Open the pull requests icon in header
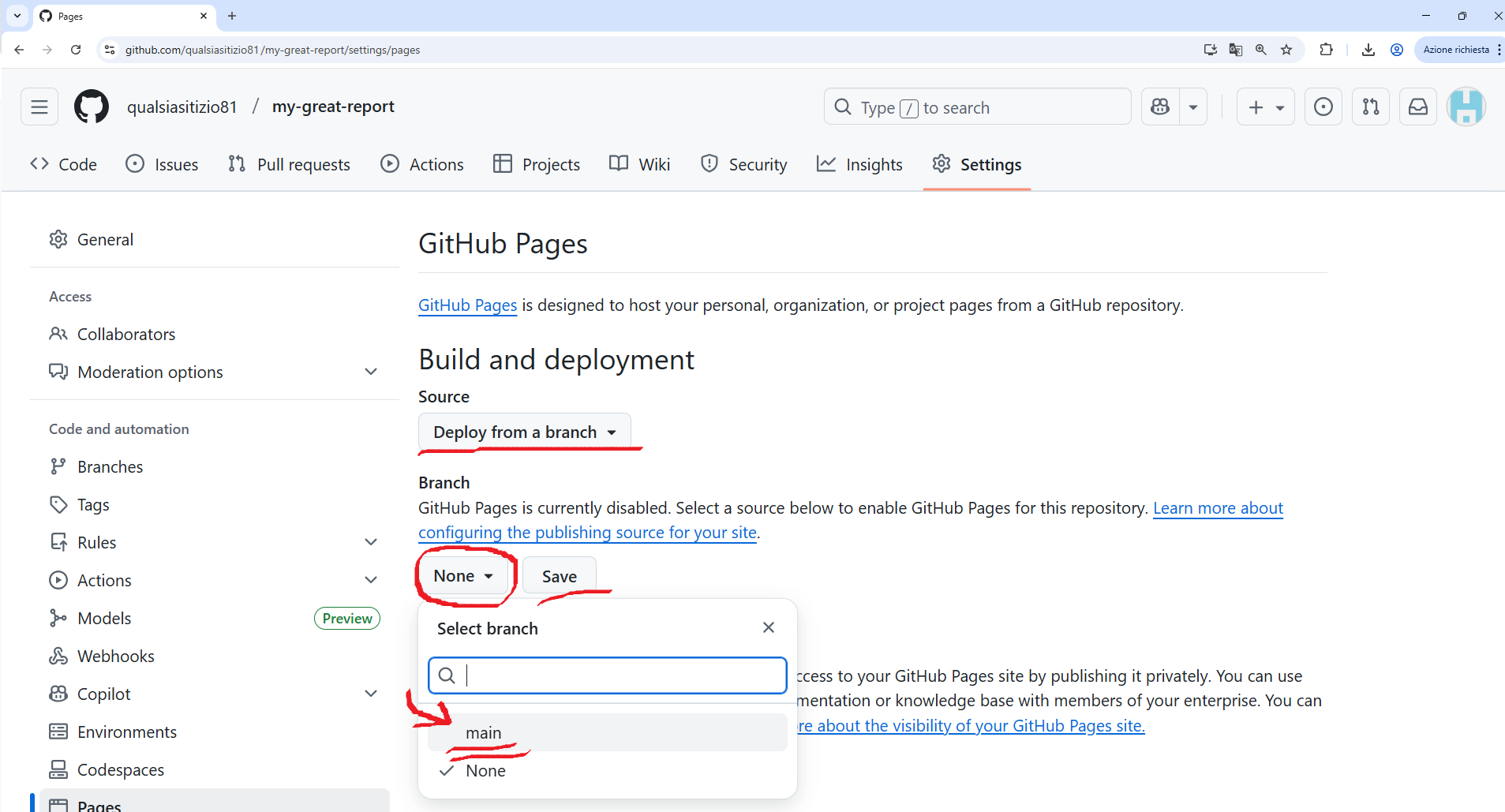The width and height of the screenshot is (1505, 812). 1371,107
